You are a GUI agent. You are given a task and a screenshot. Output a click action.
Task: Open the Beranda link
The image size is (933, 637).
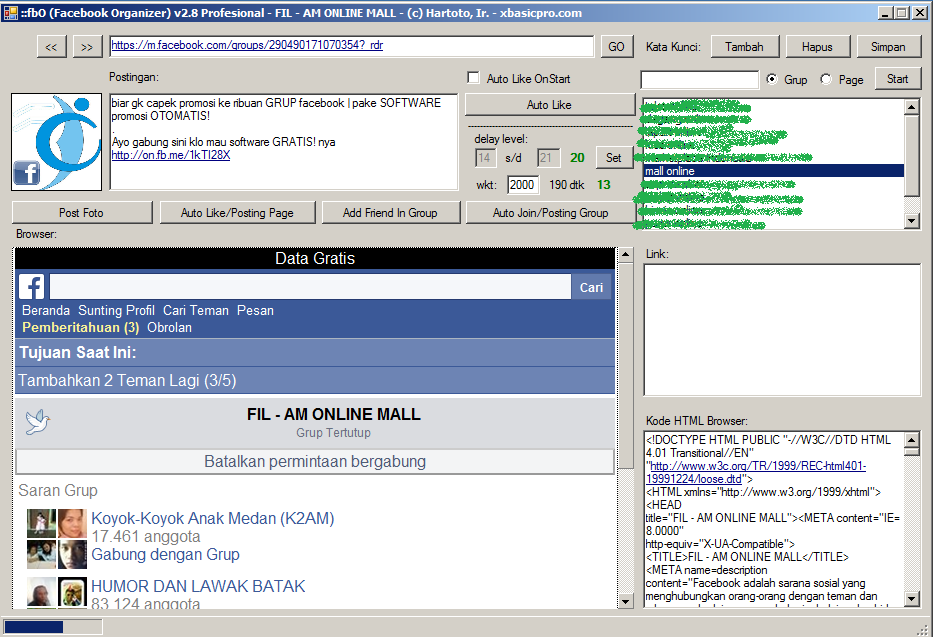click(x=46, y=310)
